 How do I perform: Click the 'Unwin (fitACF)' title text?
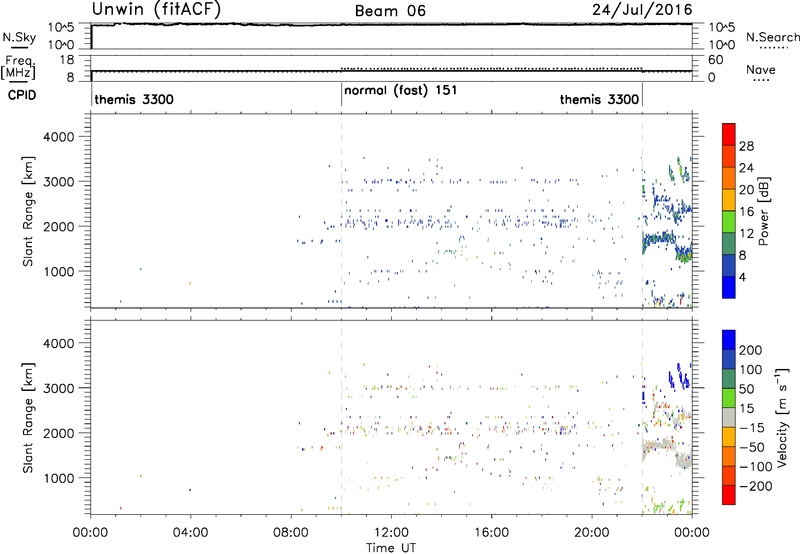156,9
